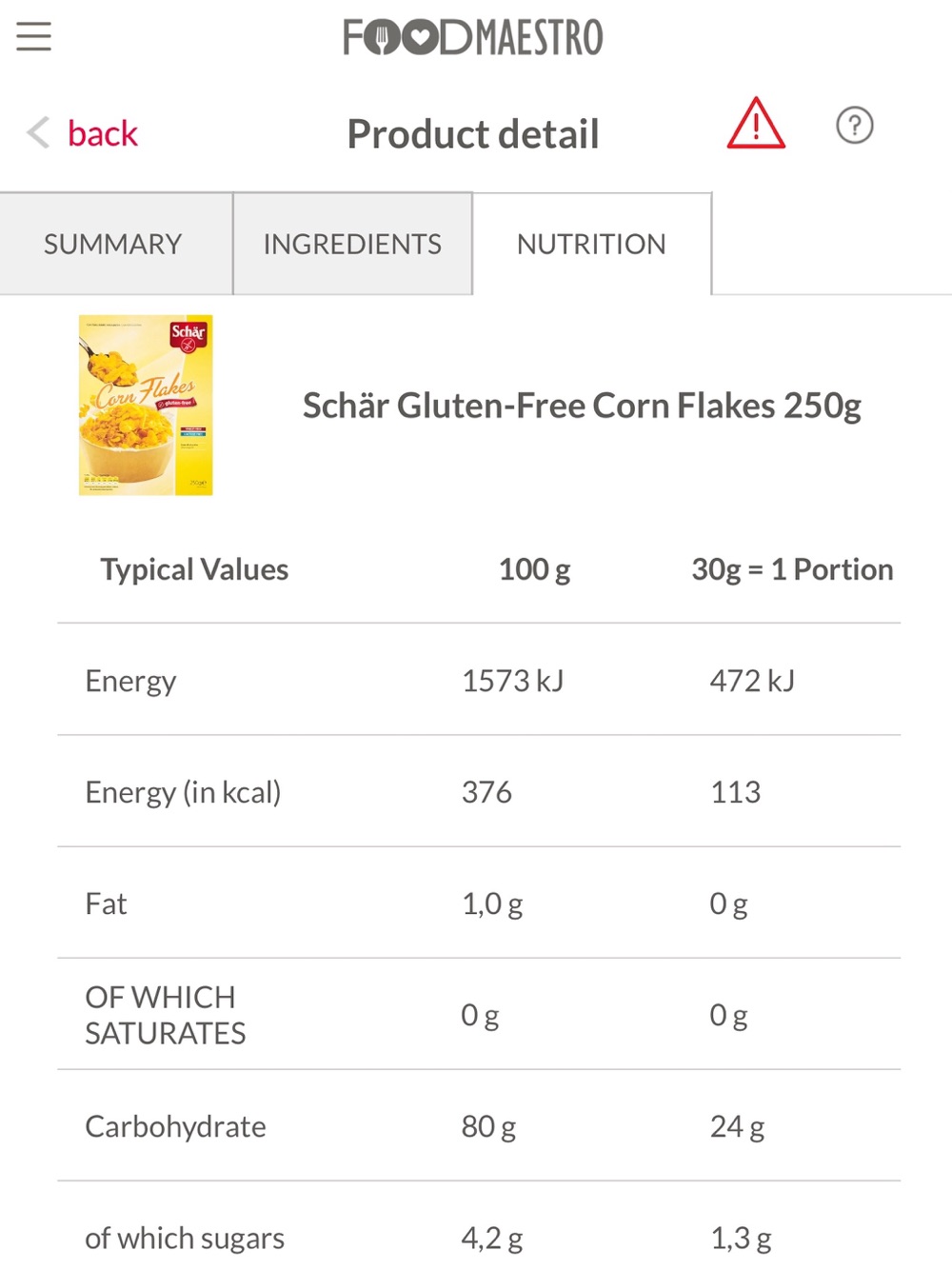This screenshot has width=952, height=1270.
Task: Tap the FoodMaestro logo
Action: click(473, 37)
